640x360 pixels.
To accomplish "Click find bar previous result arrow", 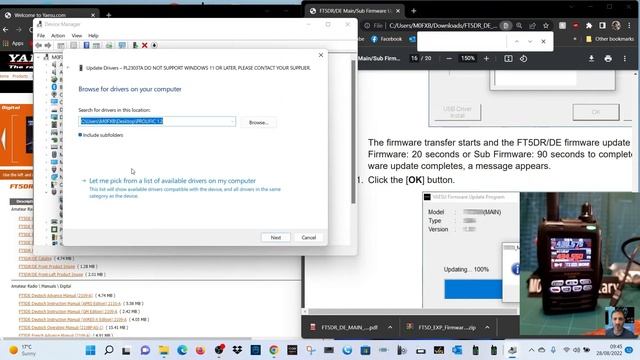I will point(517,41).
